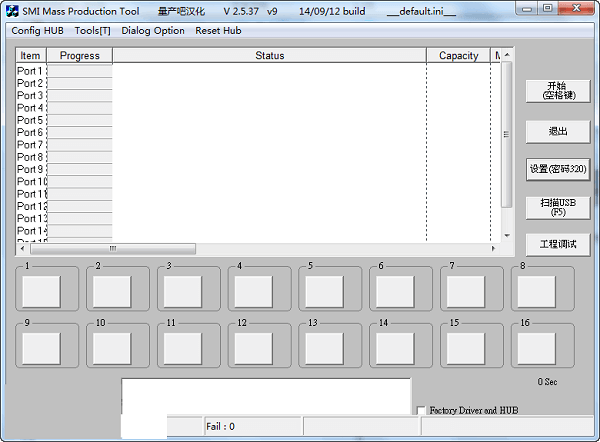Enable Factory Driver and HUB checkbox
Viewport: 600px width, 442px height.
[x=421, y=410]
